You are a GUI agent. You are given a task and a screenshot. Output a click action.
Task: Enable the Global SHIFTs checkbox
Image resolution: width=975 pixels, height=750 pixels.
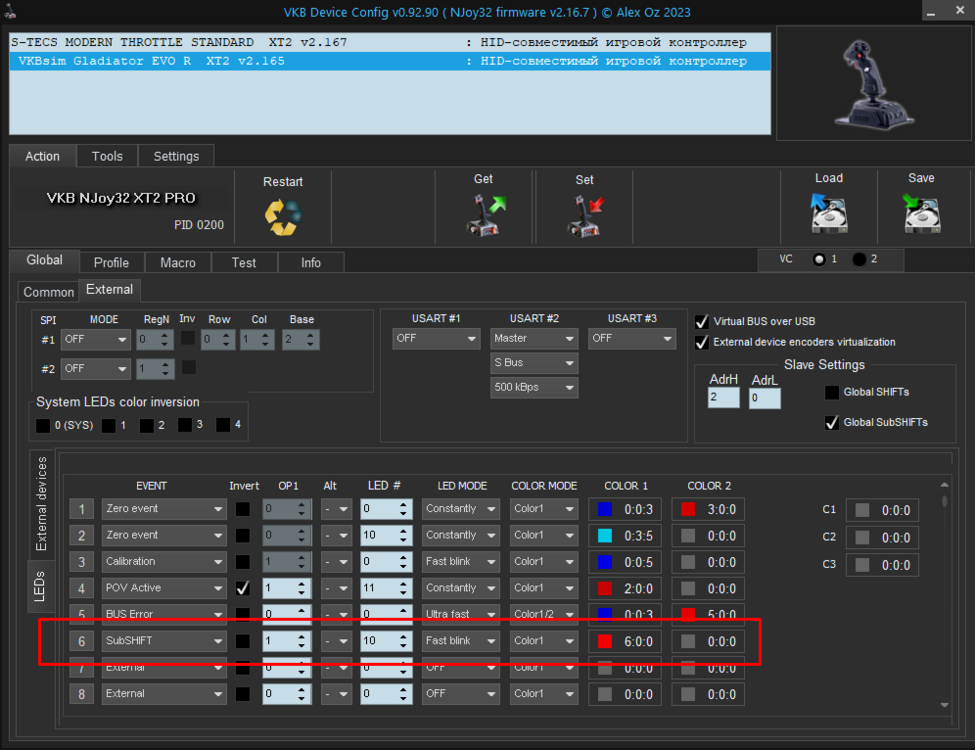tap(831, 392)
